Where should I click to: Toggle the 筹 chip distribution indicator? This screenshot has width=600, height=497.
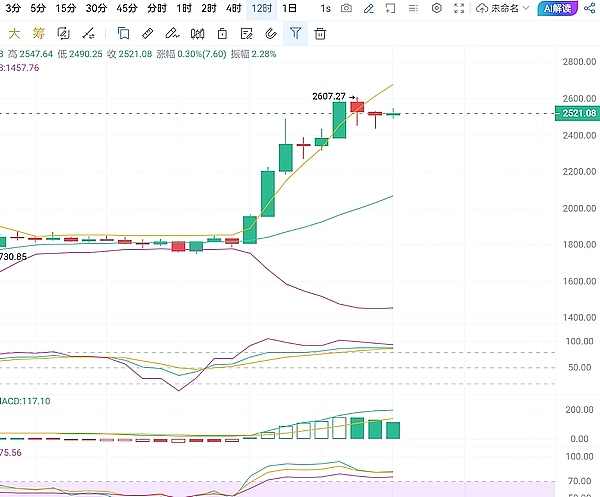[39, 33]
